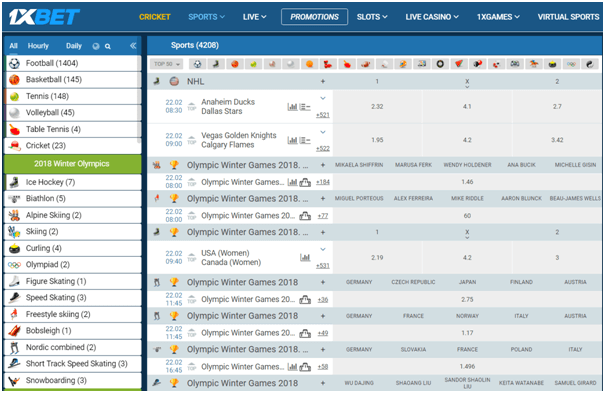Filter by the Olympic rings icon in strip

(571, 64)
